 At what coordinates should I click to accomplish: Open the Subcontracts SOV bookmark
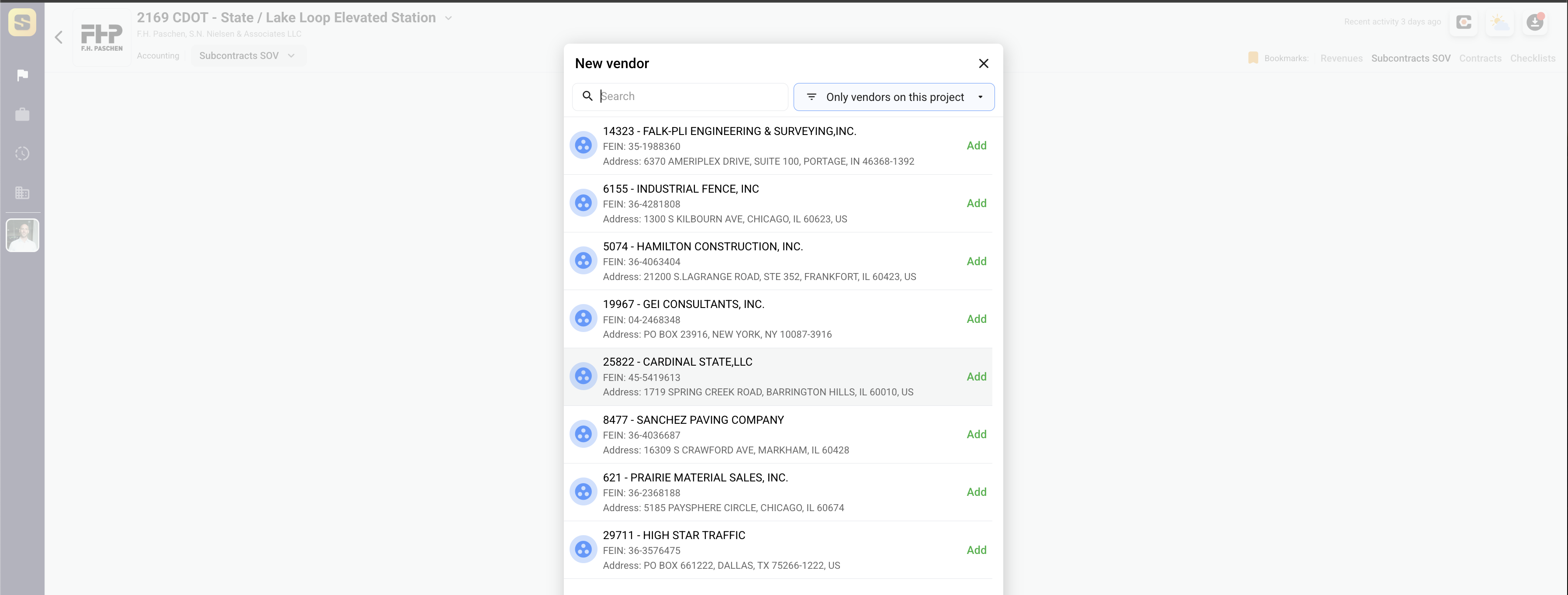click(1410, 59)
